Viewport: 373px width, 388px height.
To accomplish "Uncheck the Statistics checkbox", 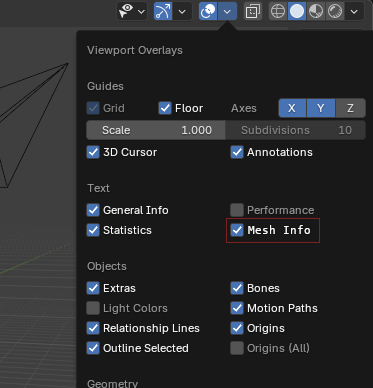I will coord(93,230).
